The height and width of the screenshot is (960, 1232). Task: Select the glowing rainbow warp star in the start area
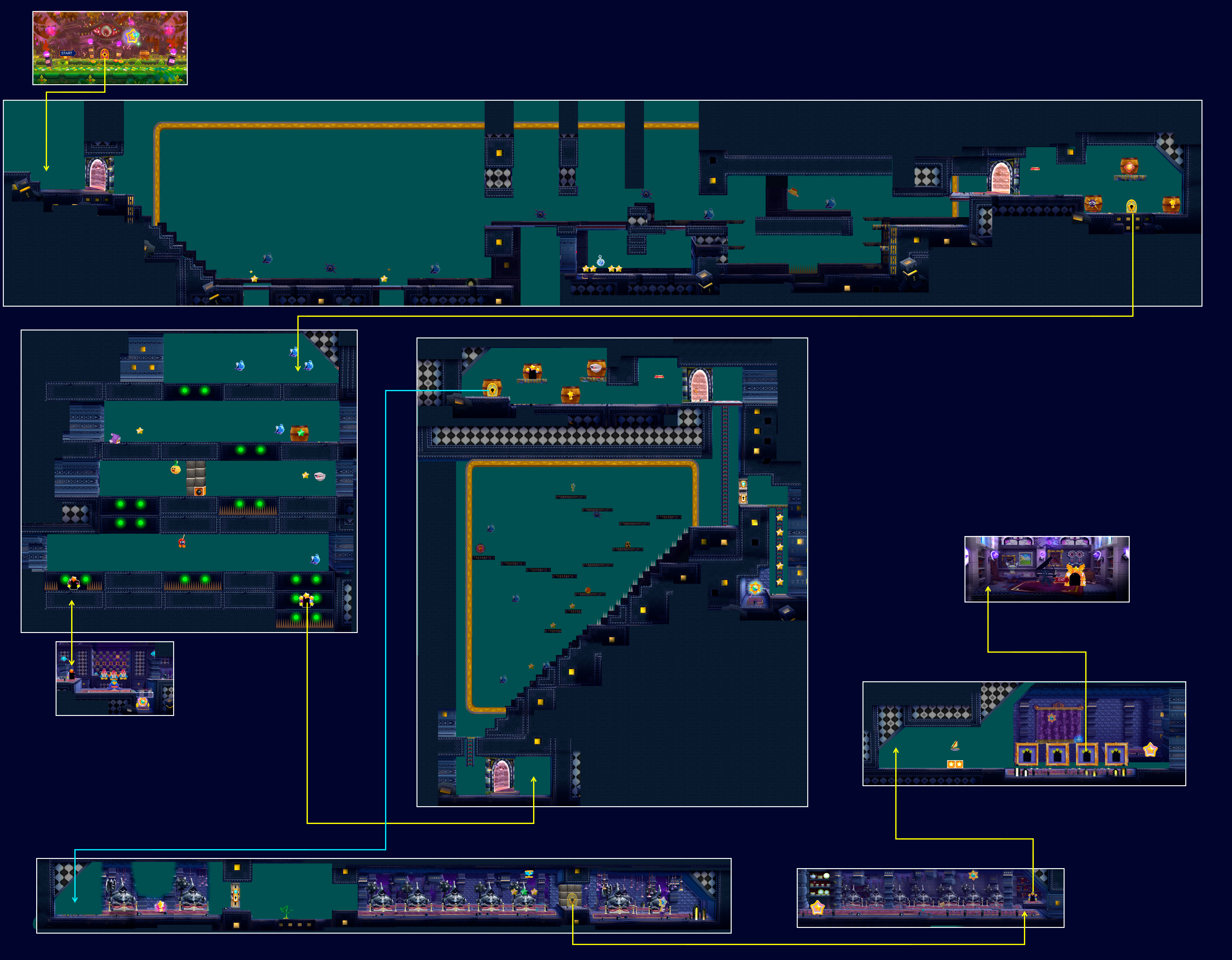pyautogui.click(x=132, y=36)
